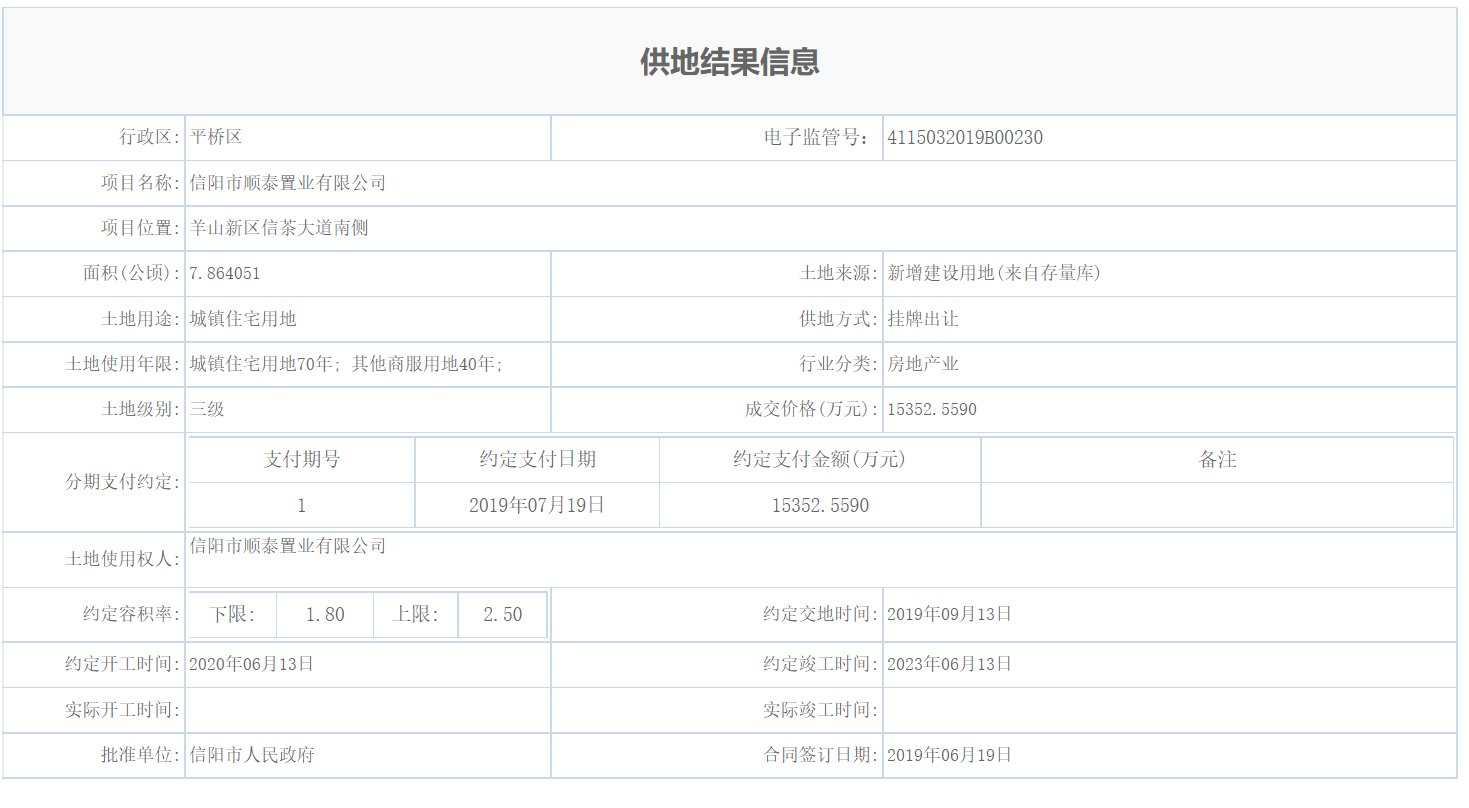Click the 分期支付约定 field label
Screen dimensions: 1469x808
(123, 482)
